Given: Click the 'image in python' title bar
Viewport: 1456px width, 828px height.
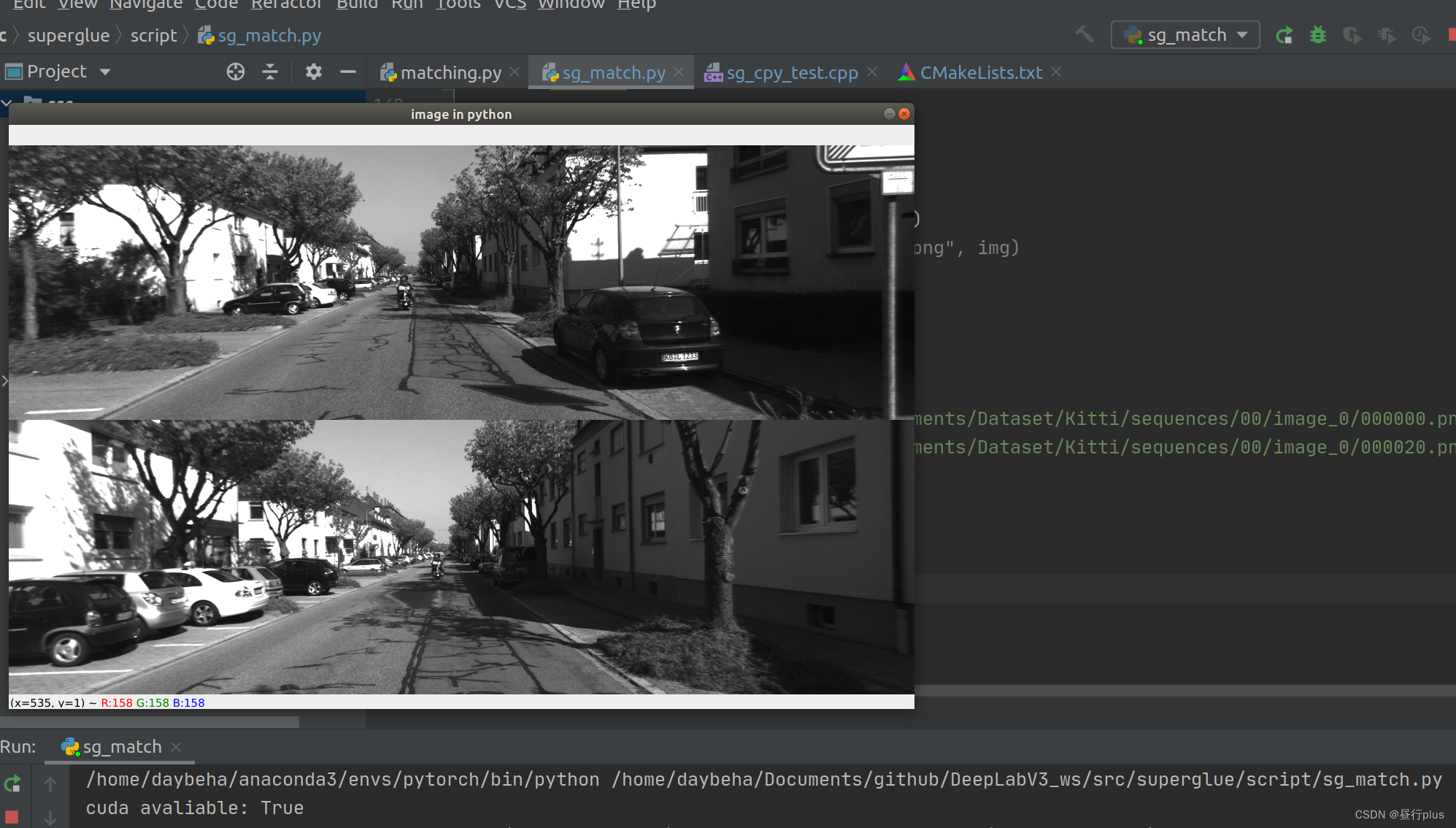Looking at the screenshot, I should [461, 114].
